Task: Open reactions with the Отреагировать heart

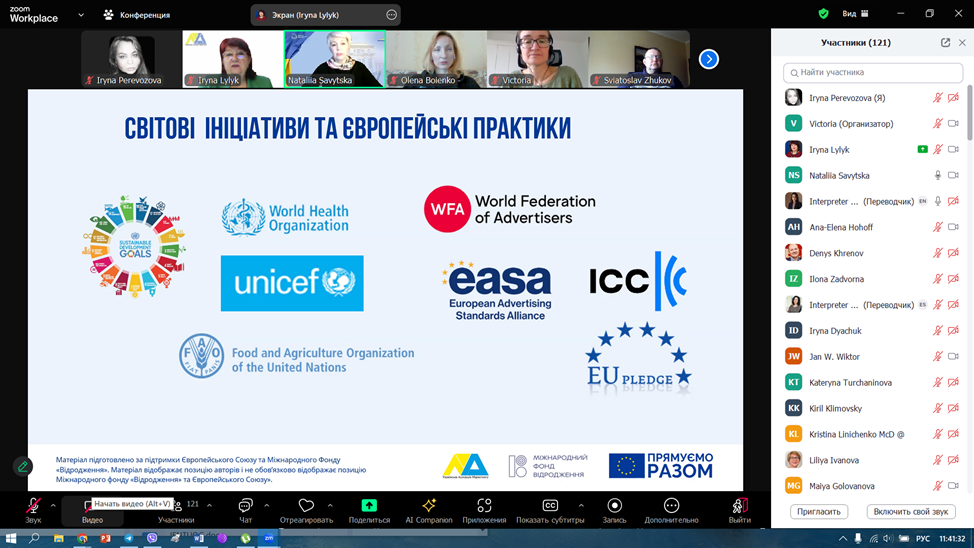Action: point(306,511)
